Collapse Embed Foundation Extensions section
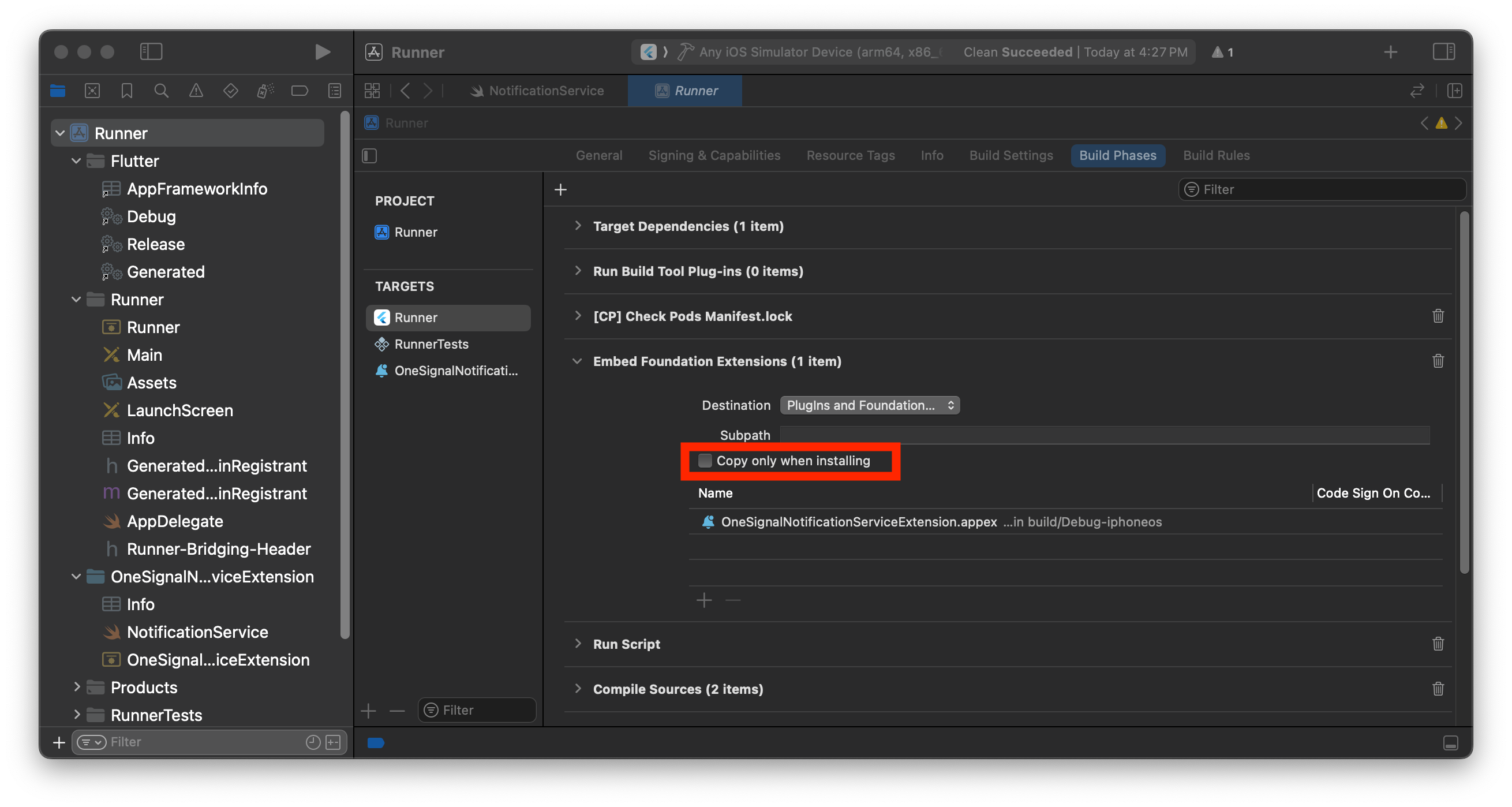 tap(578, 361)
